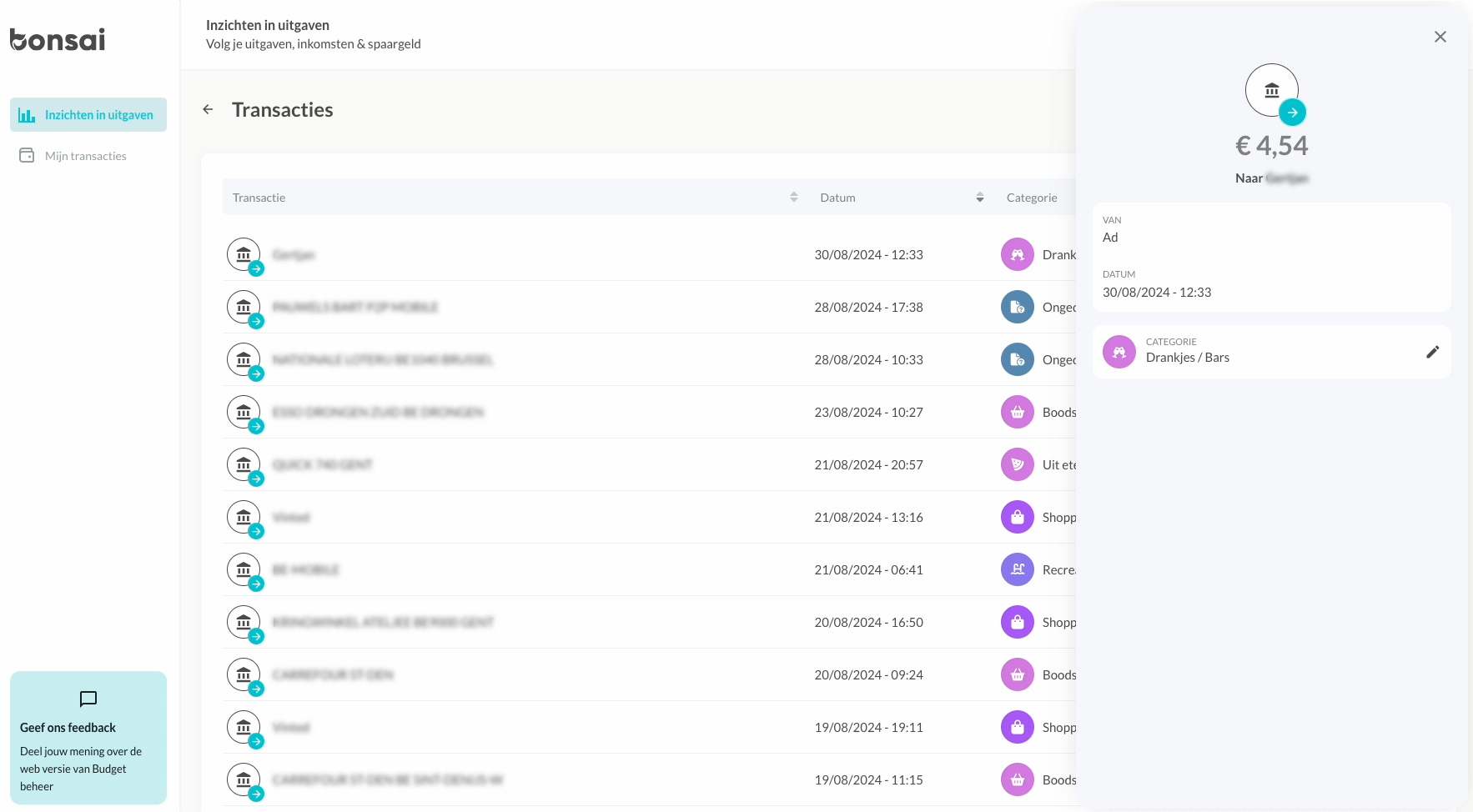The height and width of the screenshot is (812, 1473).
Task: Click bank icon of 28/08/2024 - 17:38 row
Action: (x=244, y=308)
